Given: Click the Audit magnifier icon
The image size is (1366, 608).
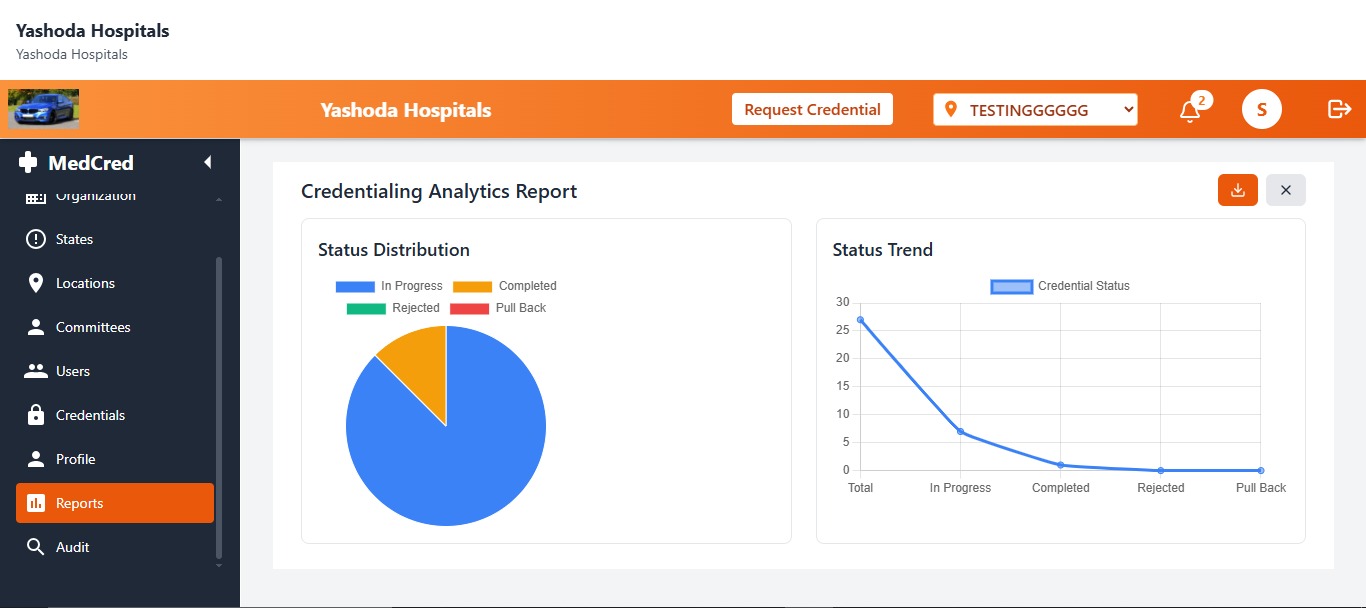Looking at the screenshot, I should (36, 547).
